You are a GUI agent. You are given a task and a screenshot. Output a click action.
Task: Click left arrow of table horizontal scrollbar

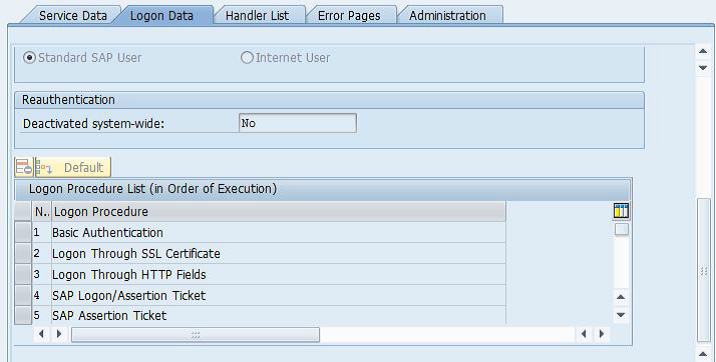pos(41,334)
